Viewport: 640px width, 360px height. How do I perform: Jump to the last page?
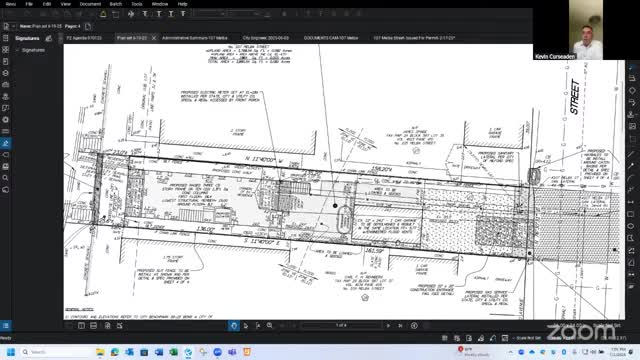coord(400,325)
